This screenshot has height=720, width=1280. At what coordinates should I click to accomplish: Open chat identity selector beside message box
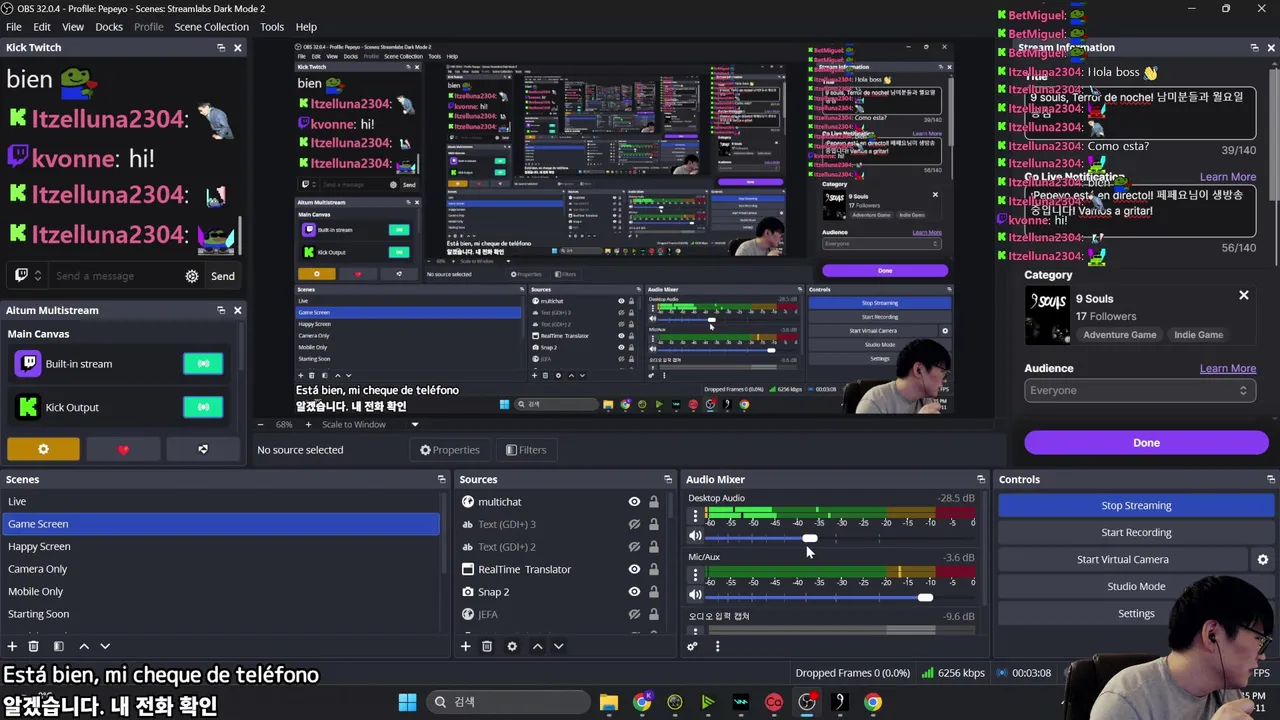pyautogui.click(x=27, y=276)
